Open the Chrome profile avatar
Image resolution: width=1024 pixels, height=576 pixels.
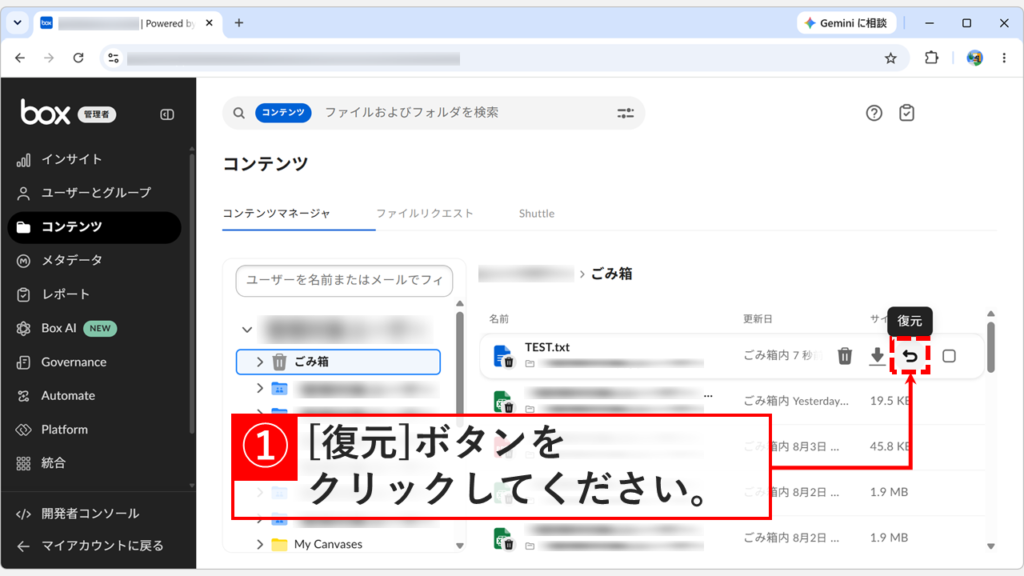click(974, 58)
